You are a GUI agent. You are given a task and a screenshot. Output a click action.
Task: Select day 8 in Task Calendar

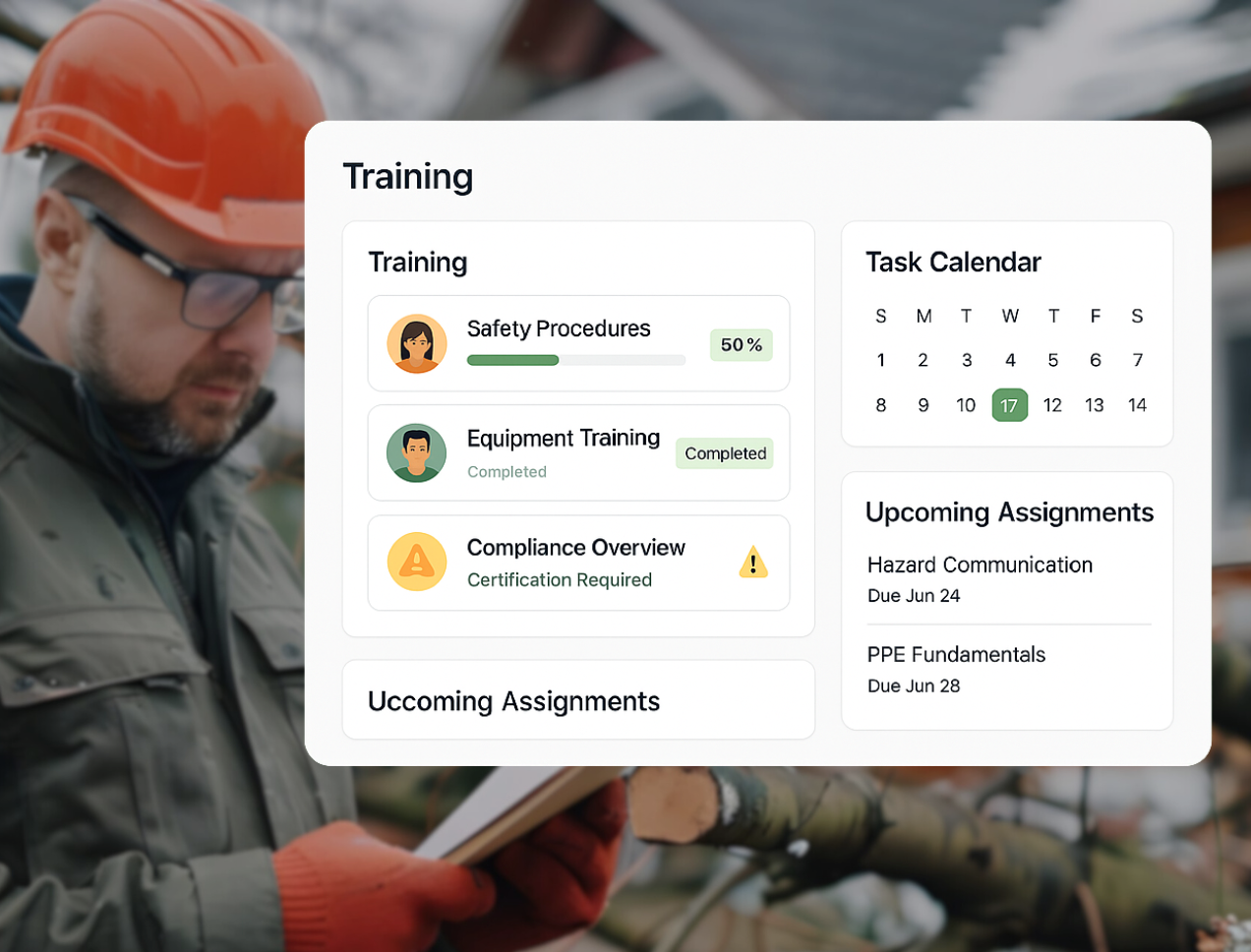point(881,405)
